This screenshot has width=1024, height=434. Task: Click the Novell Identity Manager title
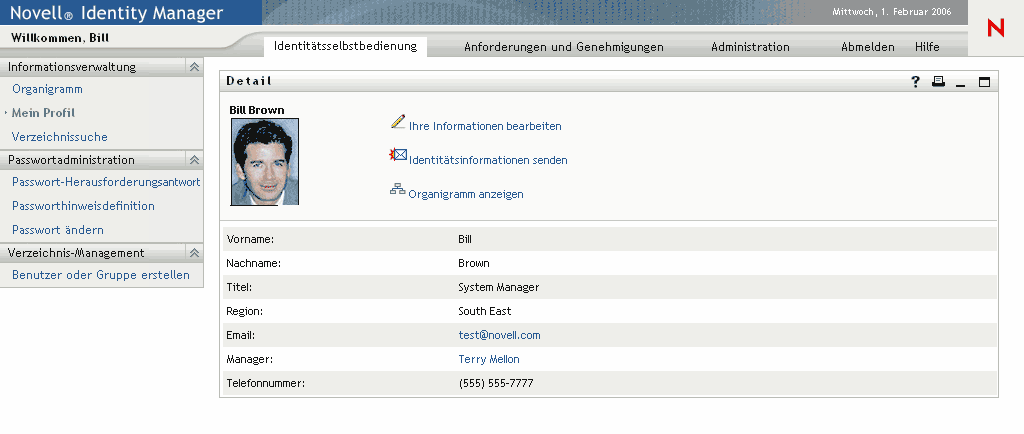pyautogui.click(x=116, y=13)
